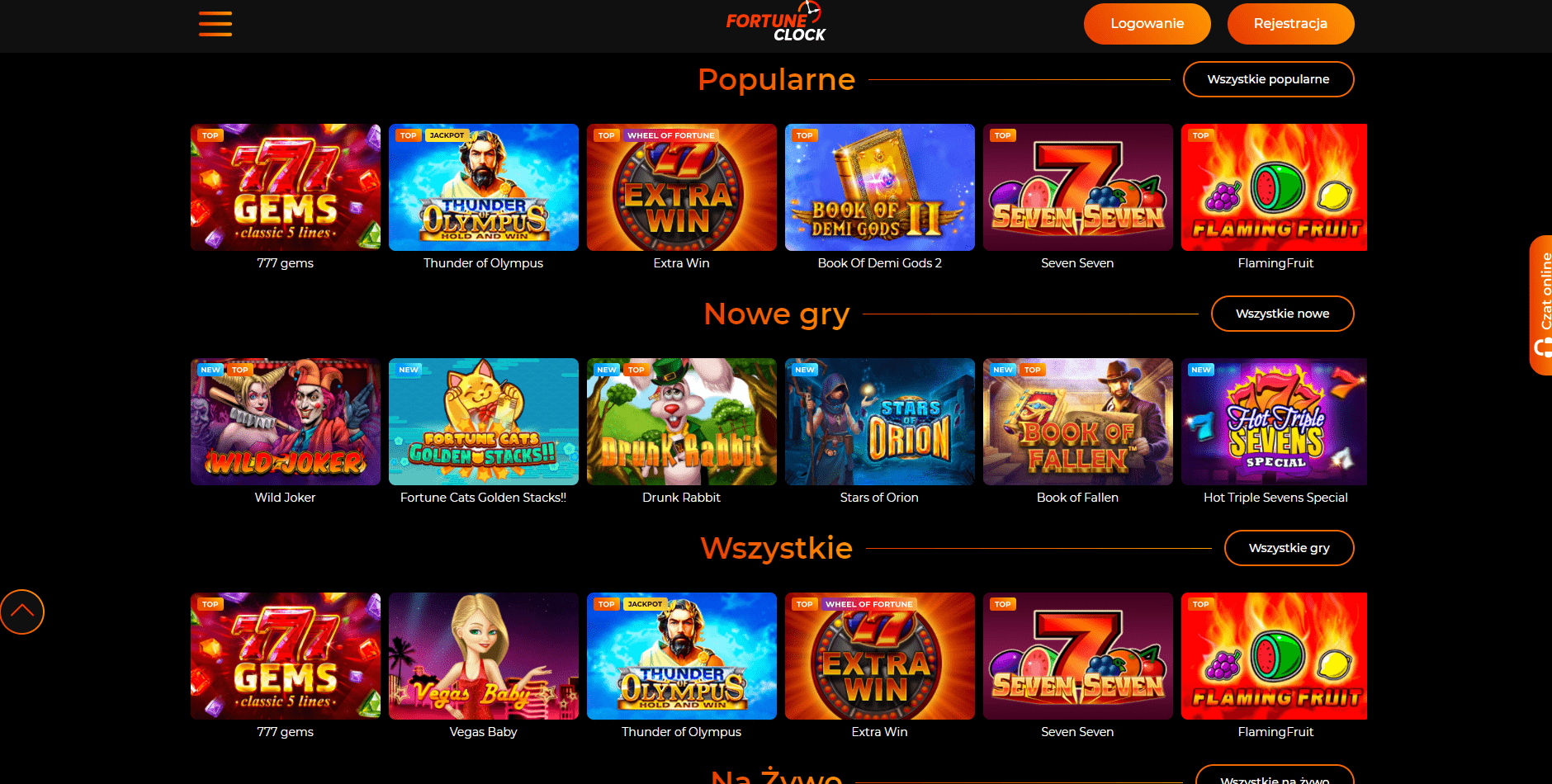
Task: Open Thunder of Olympus in Popularne
Action: (483, 187)
